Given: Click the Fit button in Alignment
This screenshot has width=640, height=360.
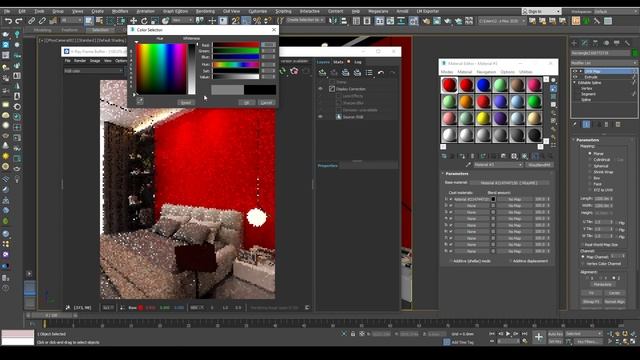Looking at the screenshot, I should (591, 293).
